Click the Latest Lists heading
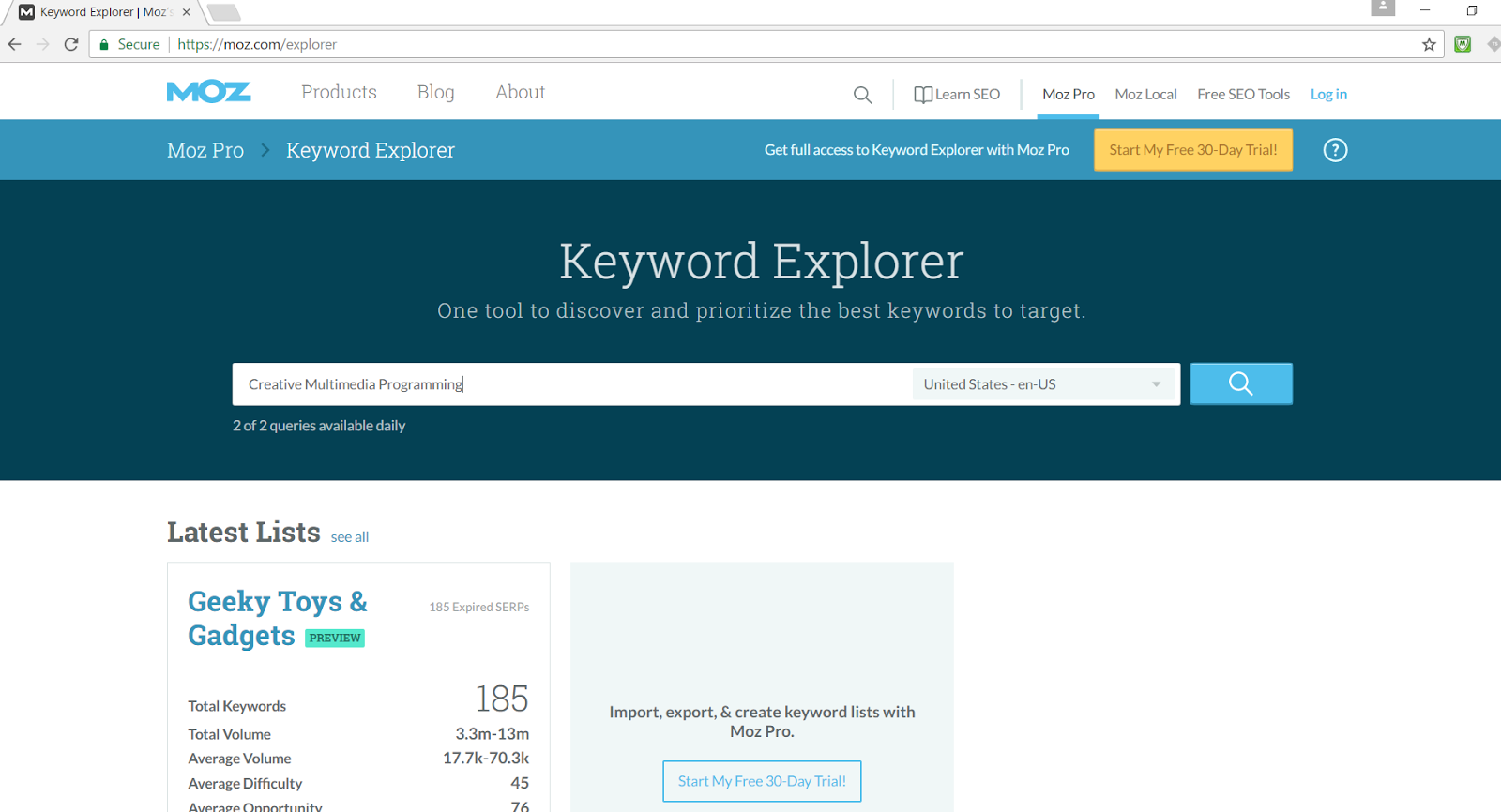 coord(244,532)
